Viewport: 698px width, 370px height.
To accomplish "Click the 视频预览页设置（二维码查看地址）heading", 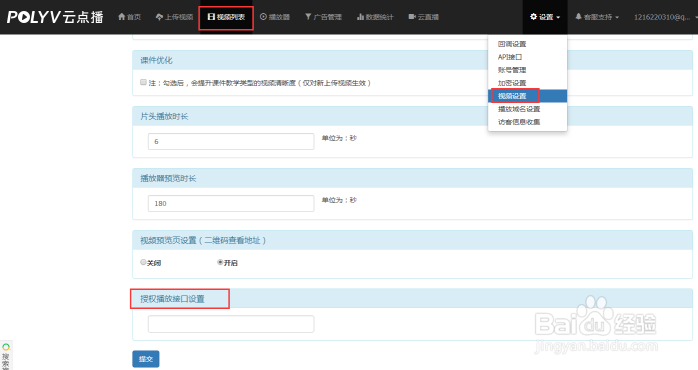I will pos(203,240).
